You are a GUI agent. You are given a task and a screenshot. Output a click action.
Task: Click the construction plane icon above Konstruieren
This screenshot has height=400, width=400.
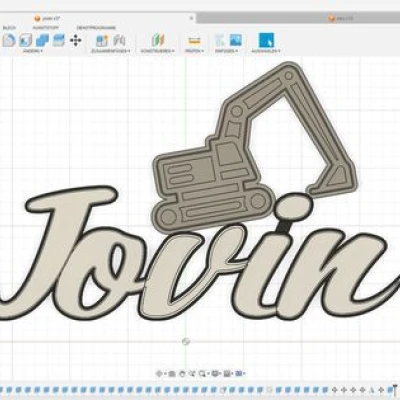[158, 40]
